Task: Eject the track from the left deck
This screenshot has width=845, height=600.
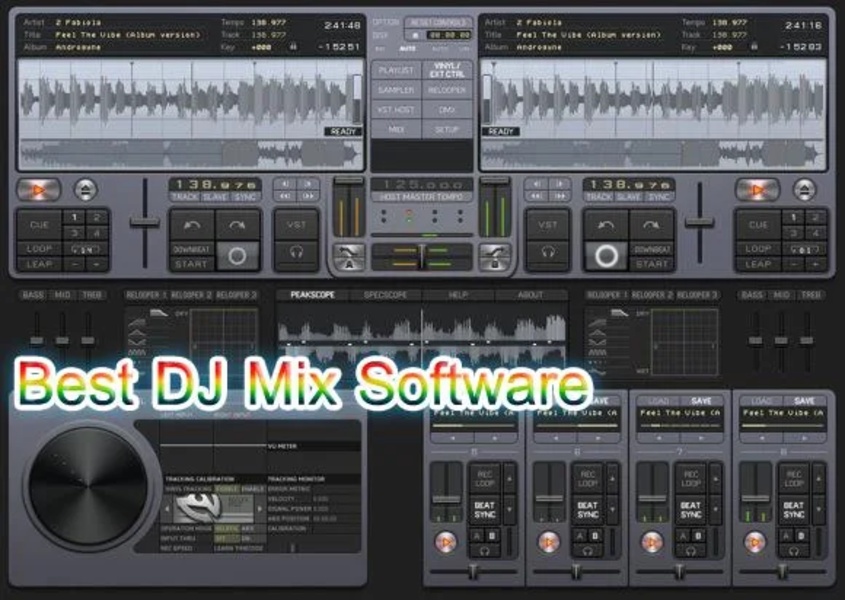Action: 85,190
